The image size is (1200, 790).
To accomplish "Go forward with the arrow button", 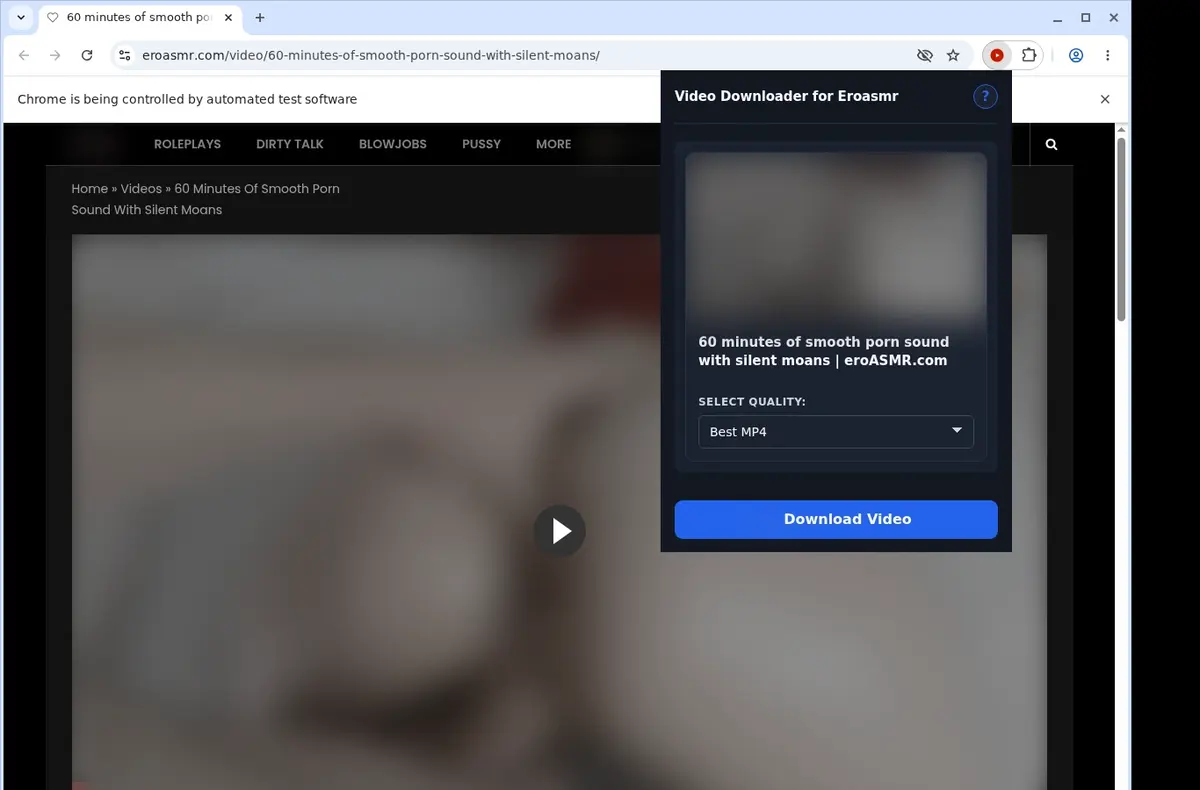I will [x=55, y=56].
